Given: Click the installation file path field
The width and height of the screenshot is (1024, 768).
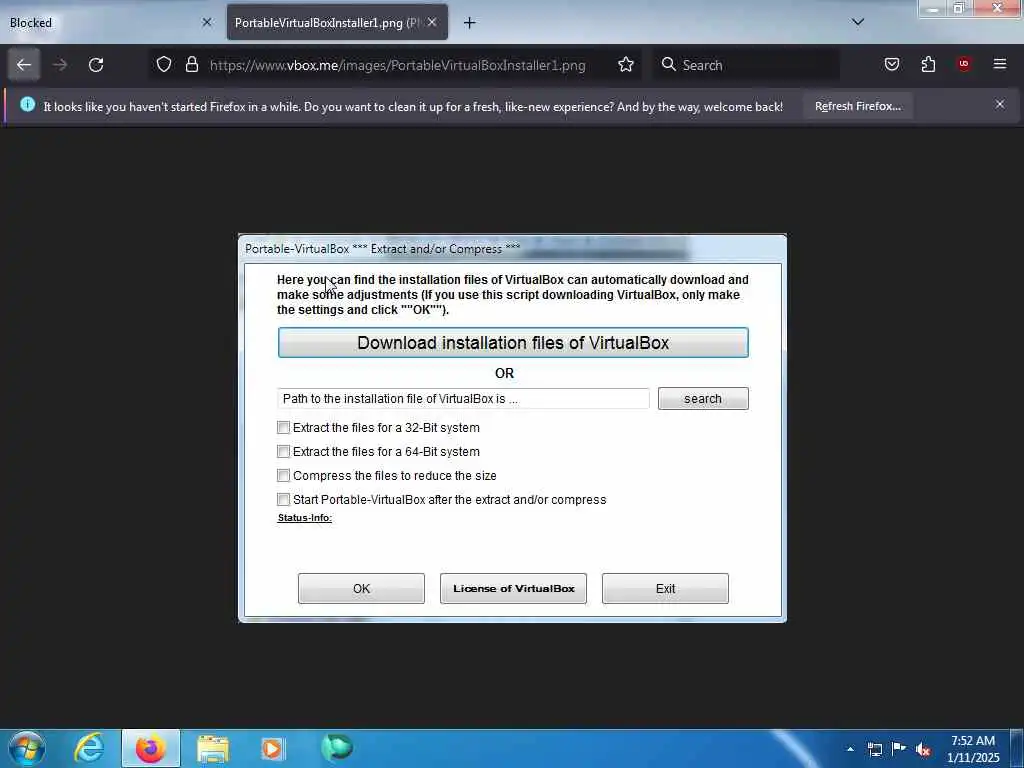Looking at the screenshot, I should coord(463,398).
